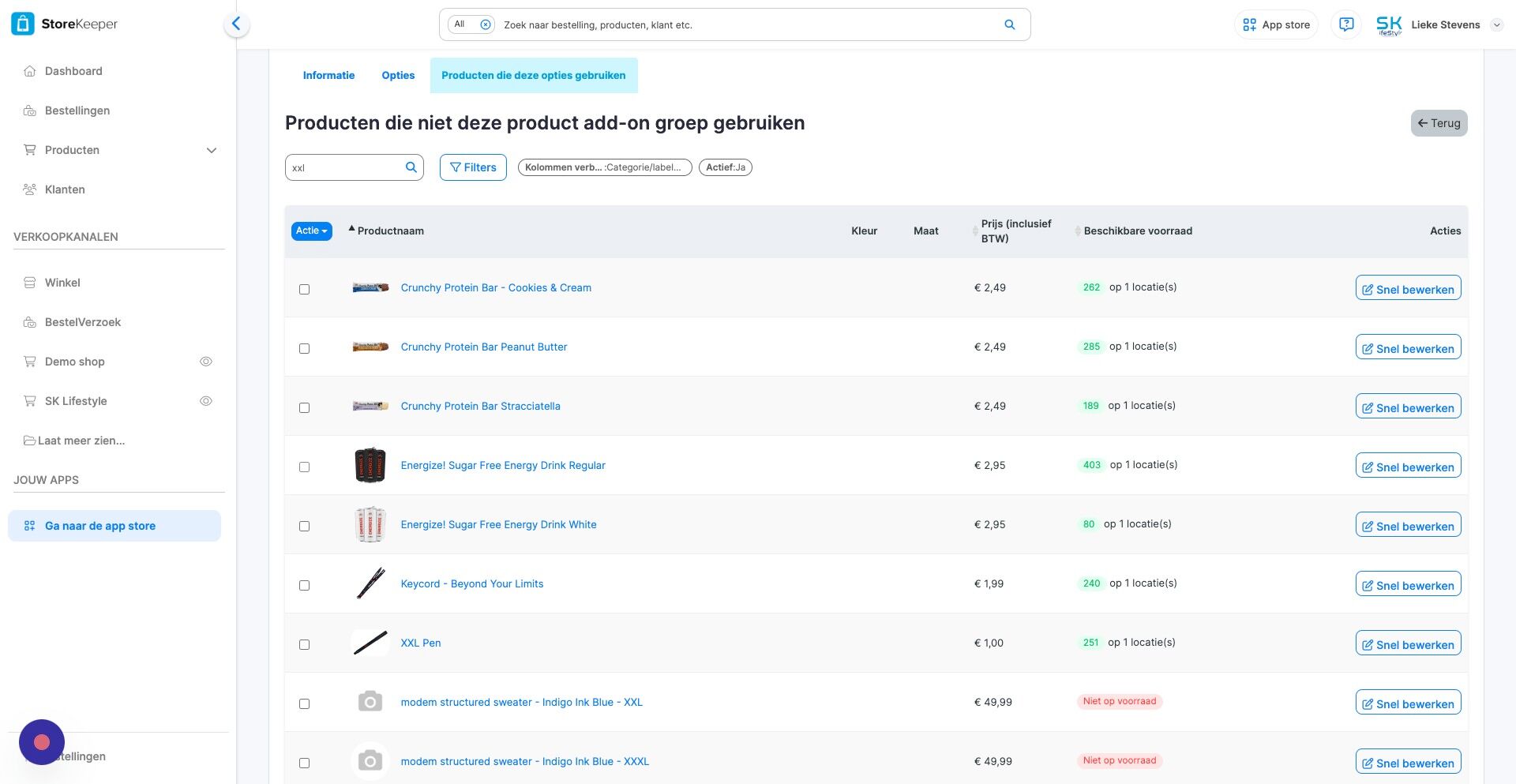Select Crunchy Protein Bar Peanut Butter checkbox
This screenshot has width=1516, height=784.
click(x=304, y=348)
